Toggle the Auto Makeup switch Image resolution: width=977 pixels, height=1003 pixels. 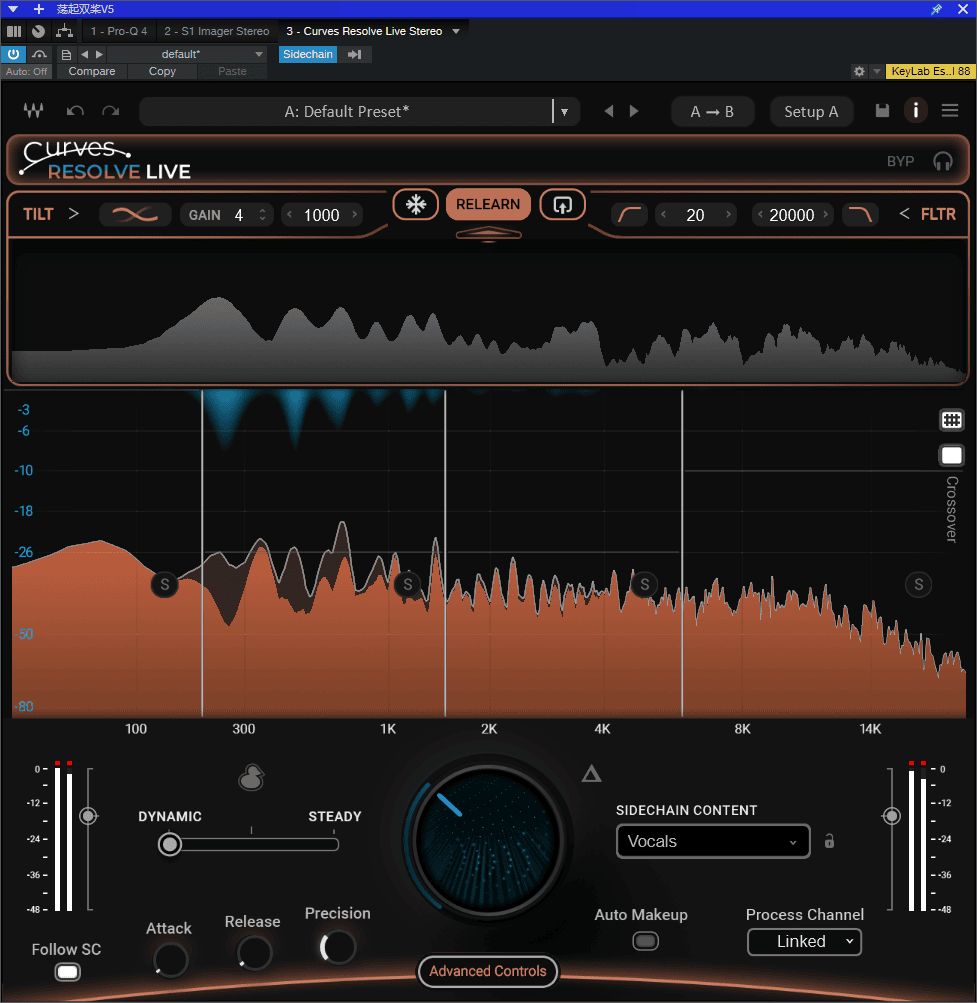click(646, 941)
